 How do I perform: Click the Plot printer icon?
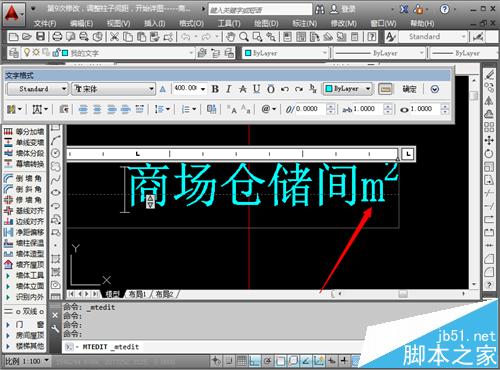(x=57, y=37)
